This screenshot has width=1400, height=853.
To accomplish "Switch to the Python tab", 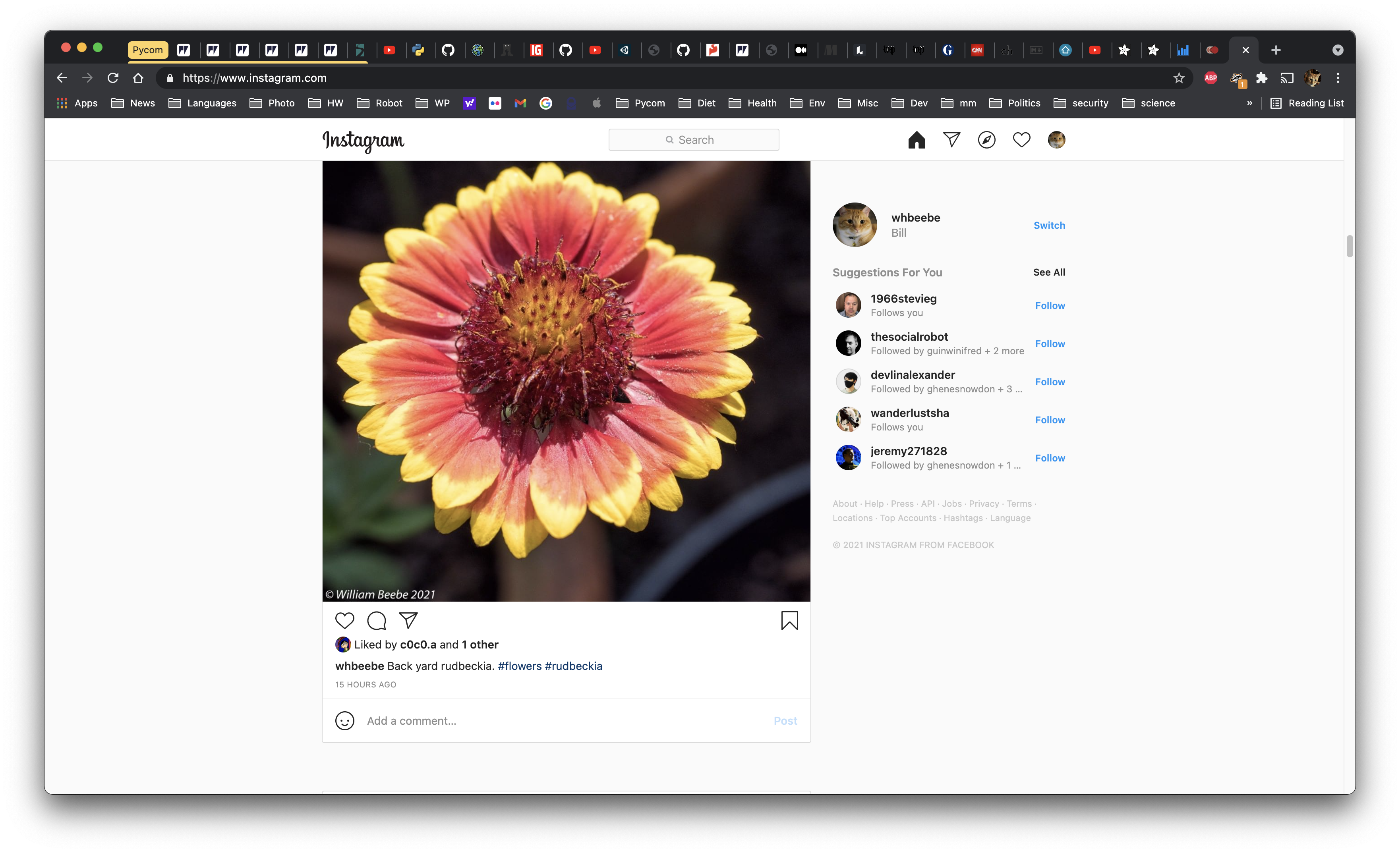I will point(418,50).
